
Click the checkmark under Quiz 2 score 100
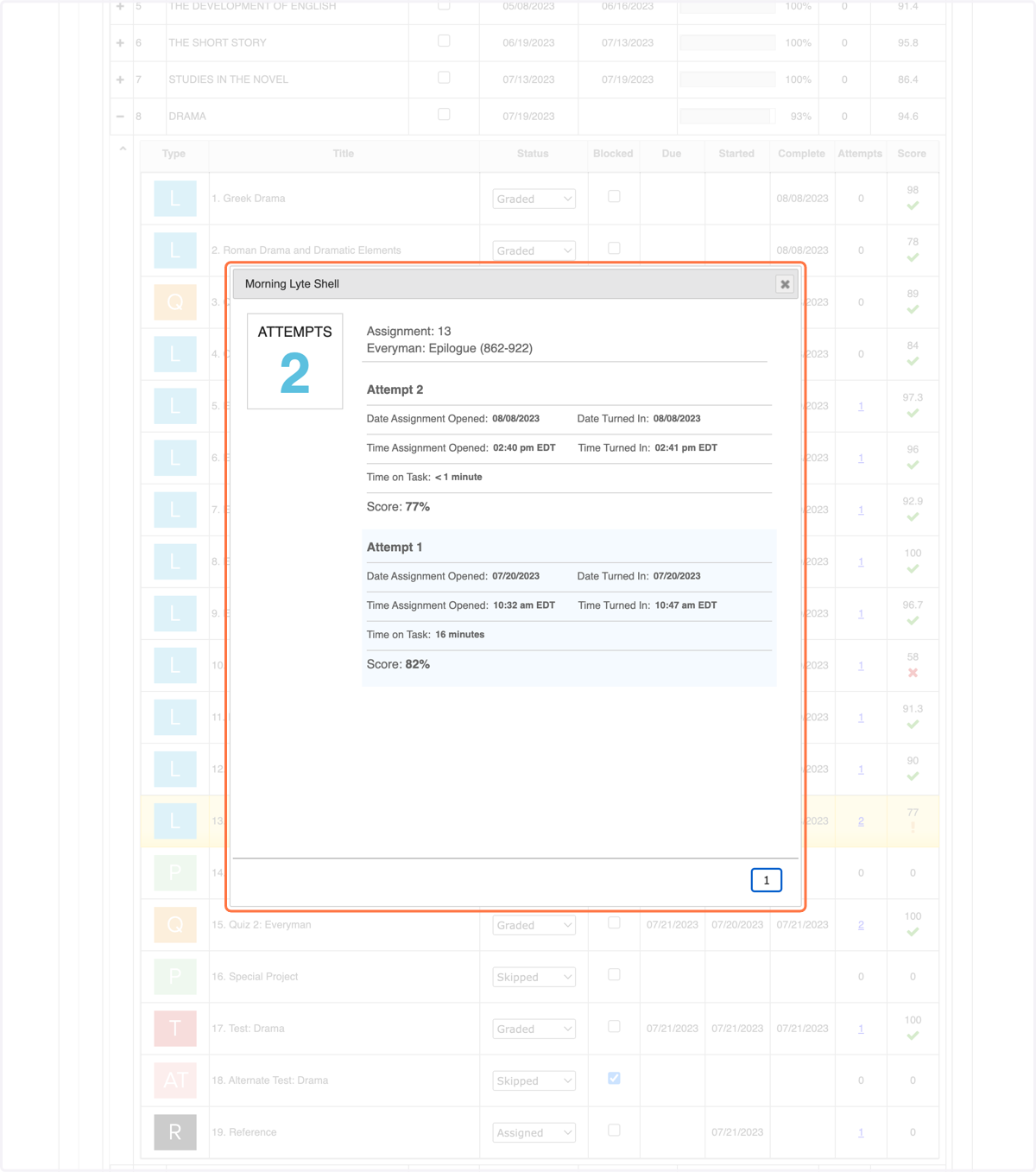tap(913, 932)
